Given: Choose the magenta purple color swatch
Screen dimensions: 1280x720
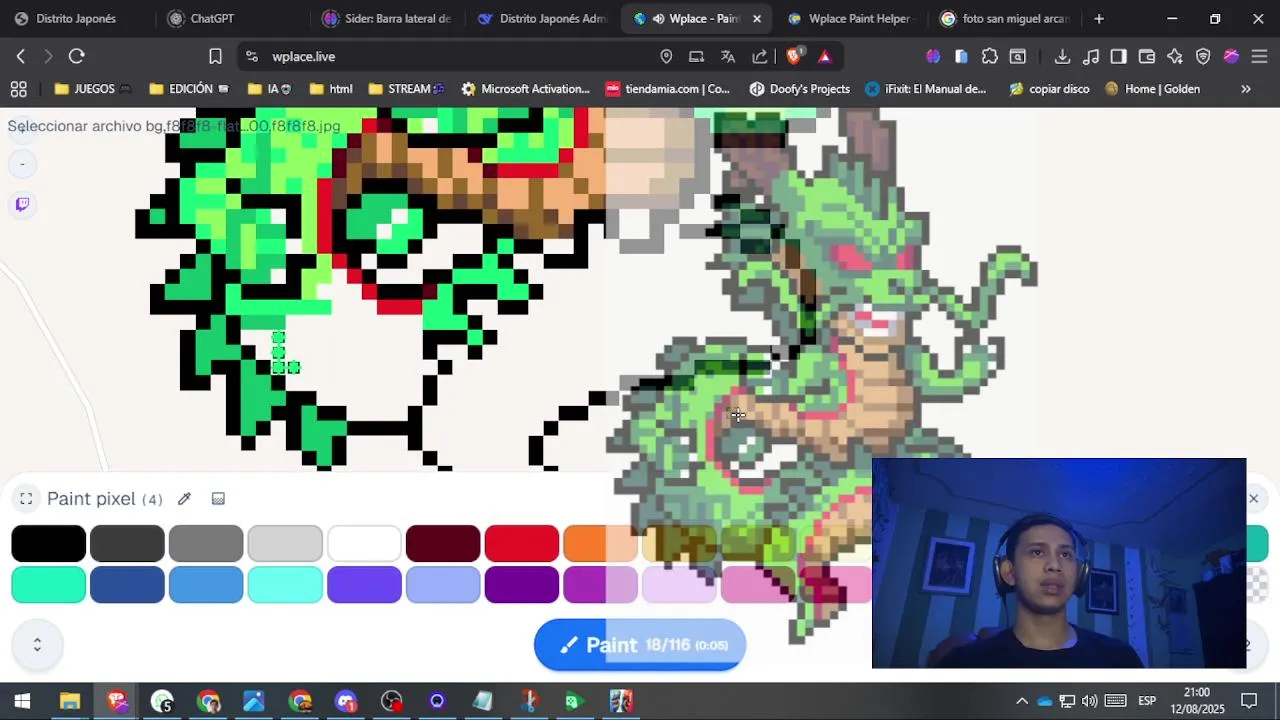Looking at the screenshot, I should pos(600,585).
